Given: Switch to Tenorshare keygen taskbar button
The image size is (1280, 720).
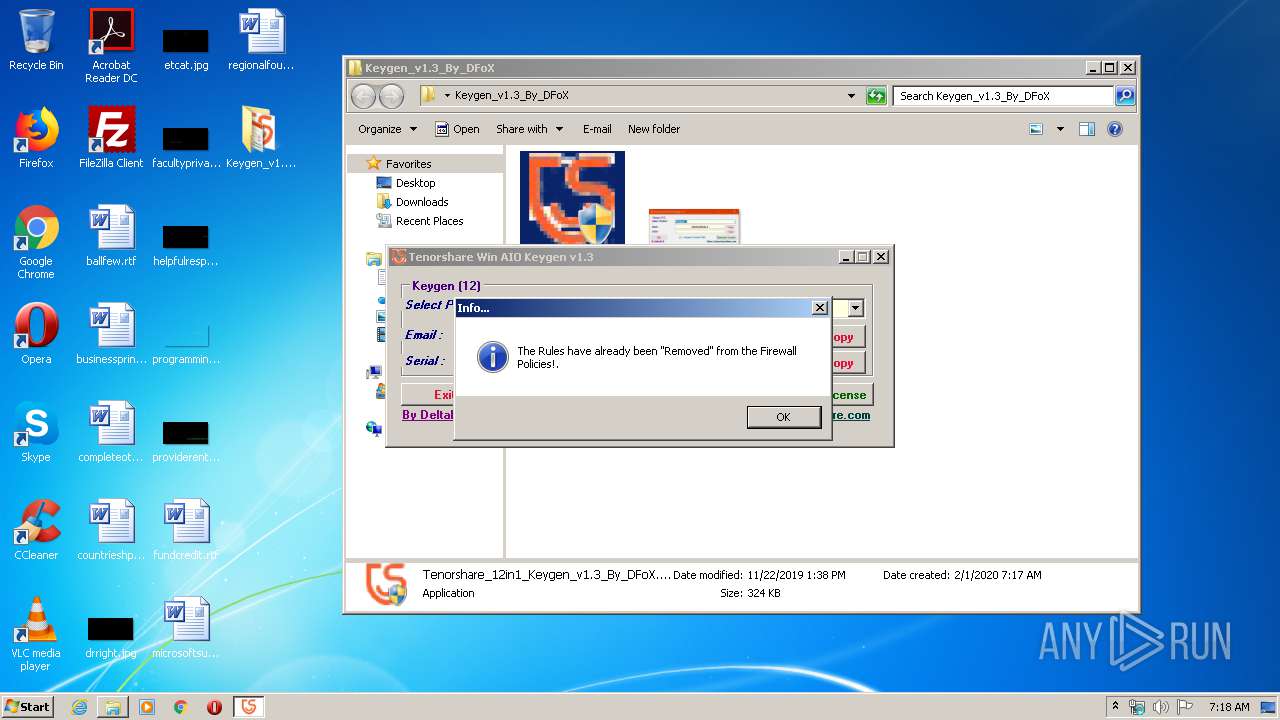Looking at the screenshot, I should [x=249, y=707].
